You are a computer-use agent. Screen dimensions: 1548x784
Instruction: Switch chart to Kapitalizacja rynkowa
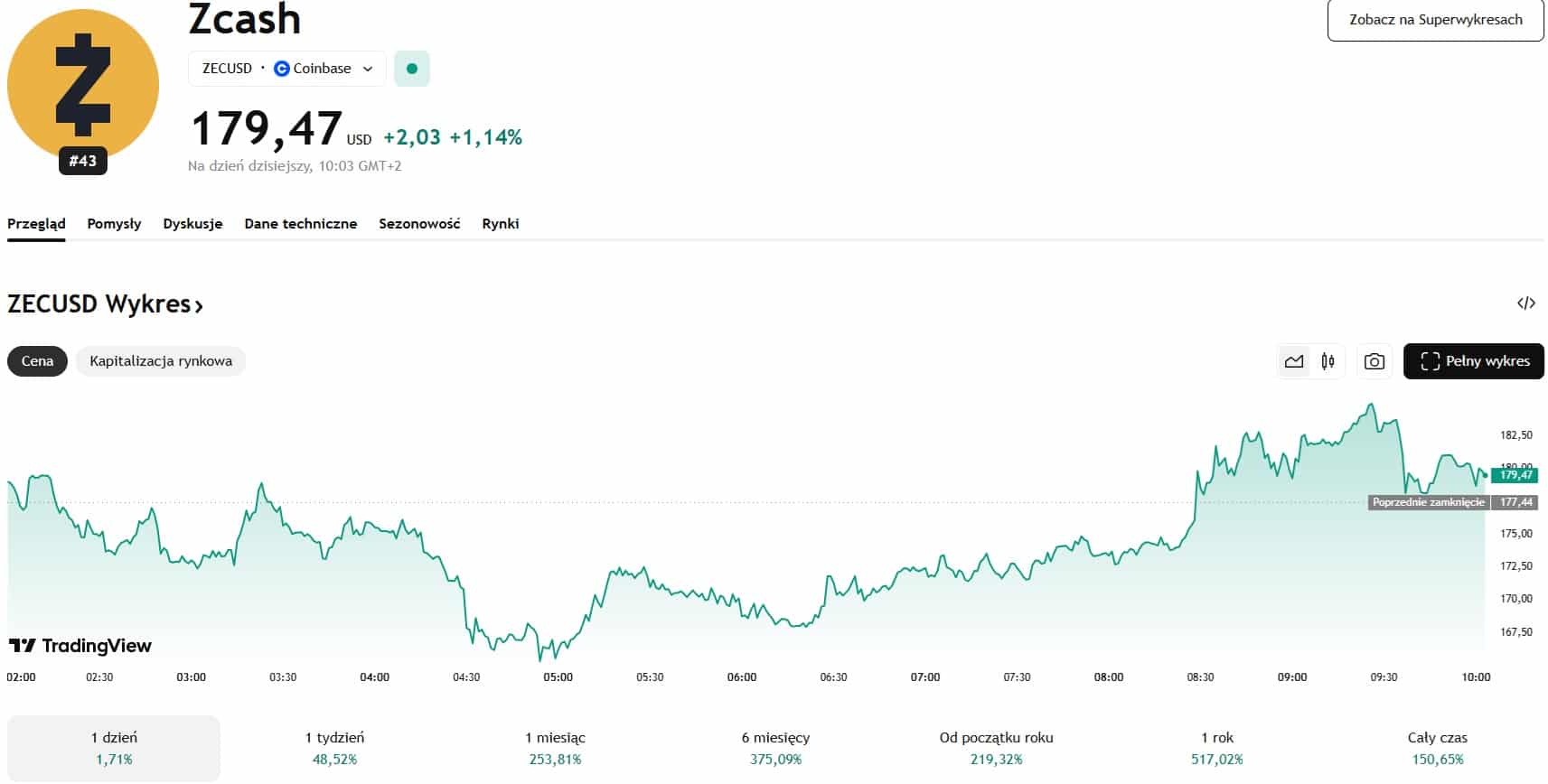(x=161, y=361)
